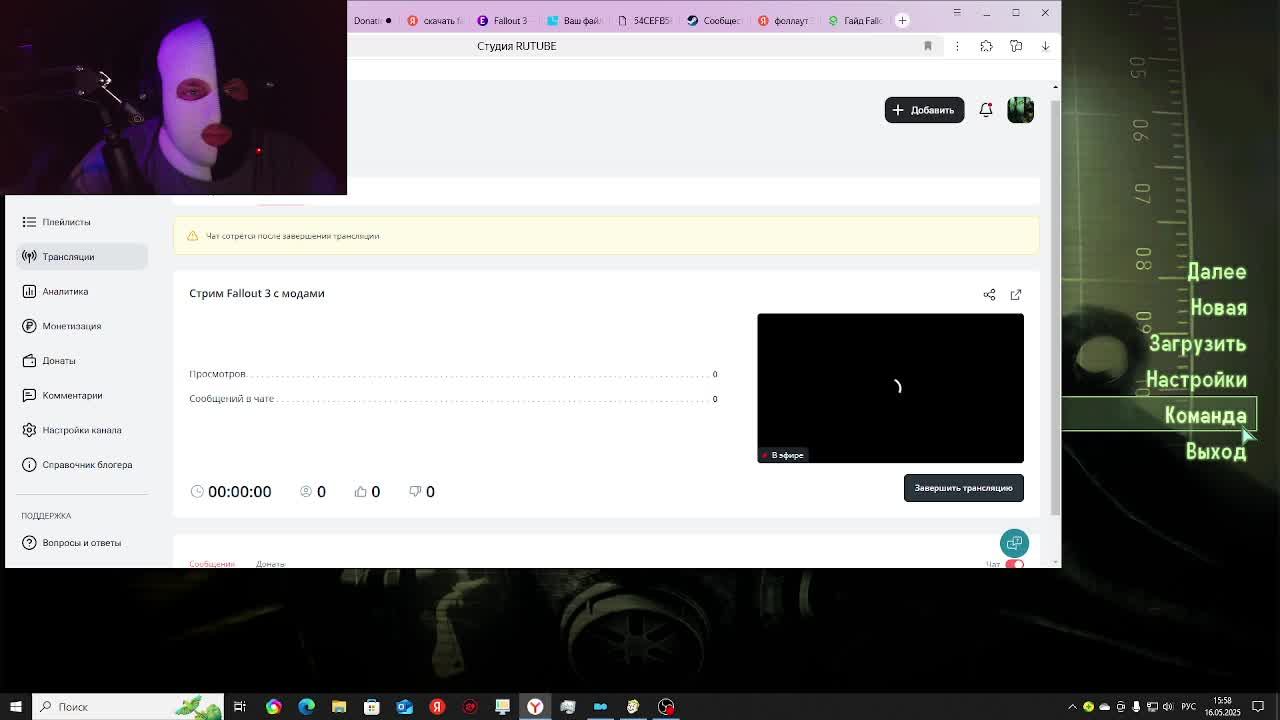Select Выход in the Fallout menu
The image size is (1280, 720).
click(1215, 452)
